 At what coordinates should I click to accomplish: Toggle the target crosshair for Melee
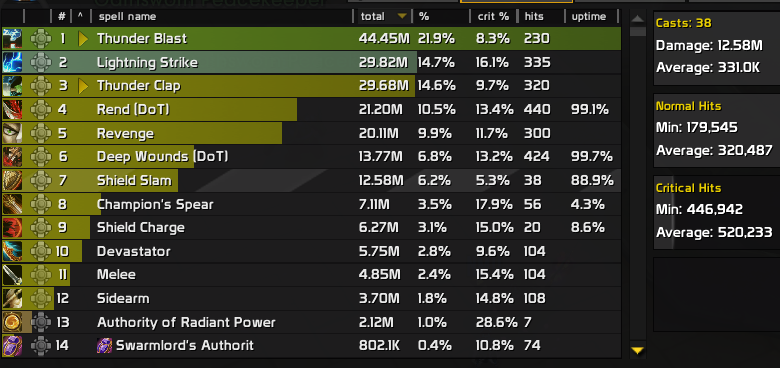click(x=41, y=275)
